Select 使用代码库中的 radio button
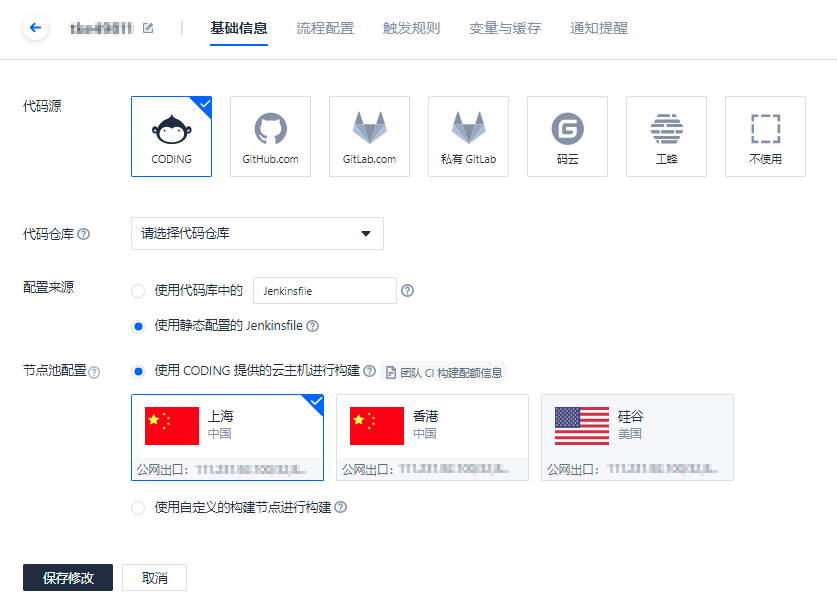Screen dimensions: 837x607 (138, 291)
